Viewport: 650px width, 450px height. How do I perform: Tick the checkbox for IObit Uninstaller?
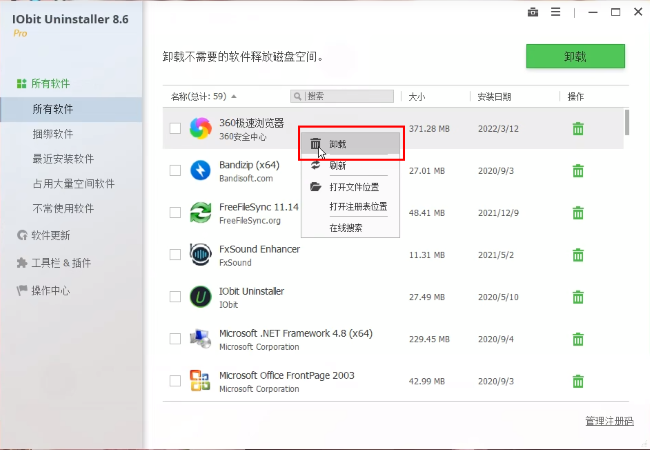pos(175,297)
